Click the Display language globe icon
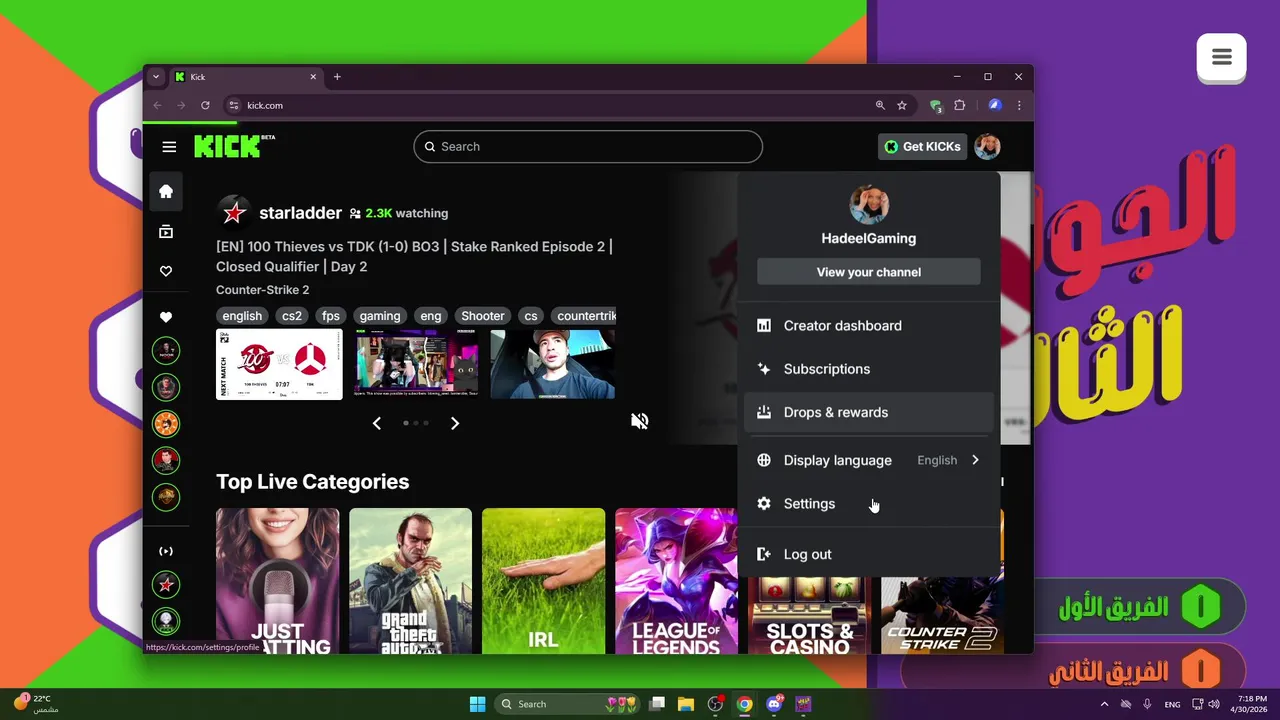Viewport: 1280px width, 720px height. [x=764, y=460]
